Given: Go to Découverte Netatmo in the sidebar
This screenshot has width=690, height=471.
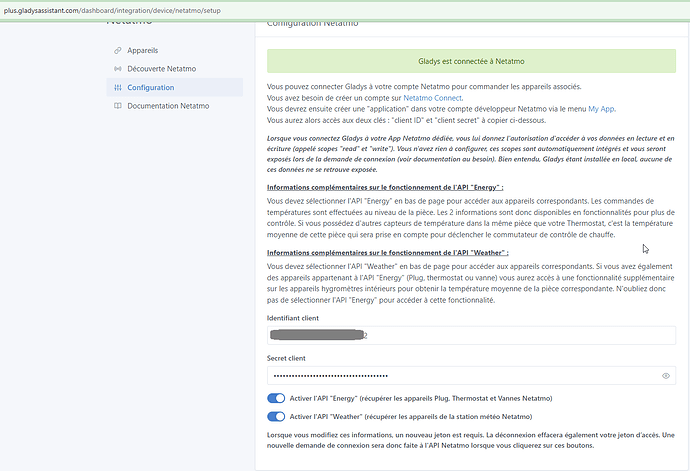Looking at the screenshot, I should (x=166, y=69).
